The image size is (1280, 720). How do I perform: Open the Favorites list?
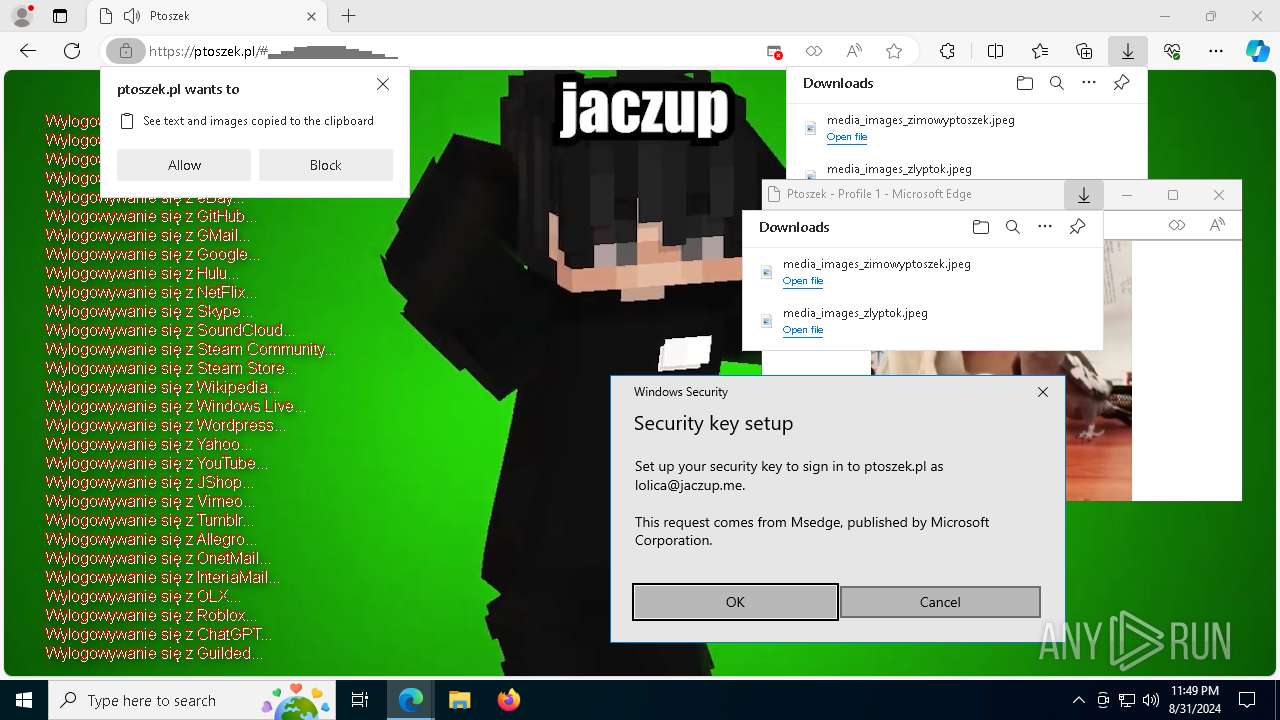[x=1040, y=51]
